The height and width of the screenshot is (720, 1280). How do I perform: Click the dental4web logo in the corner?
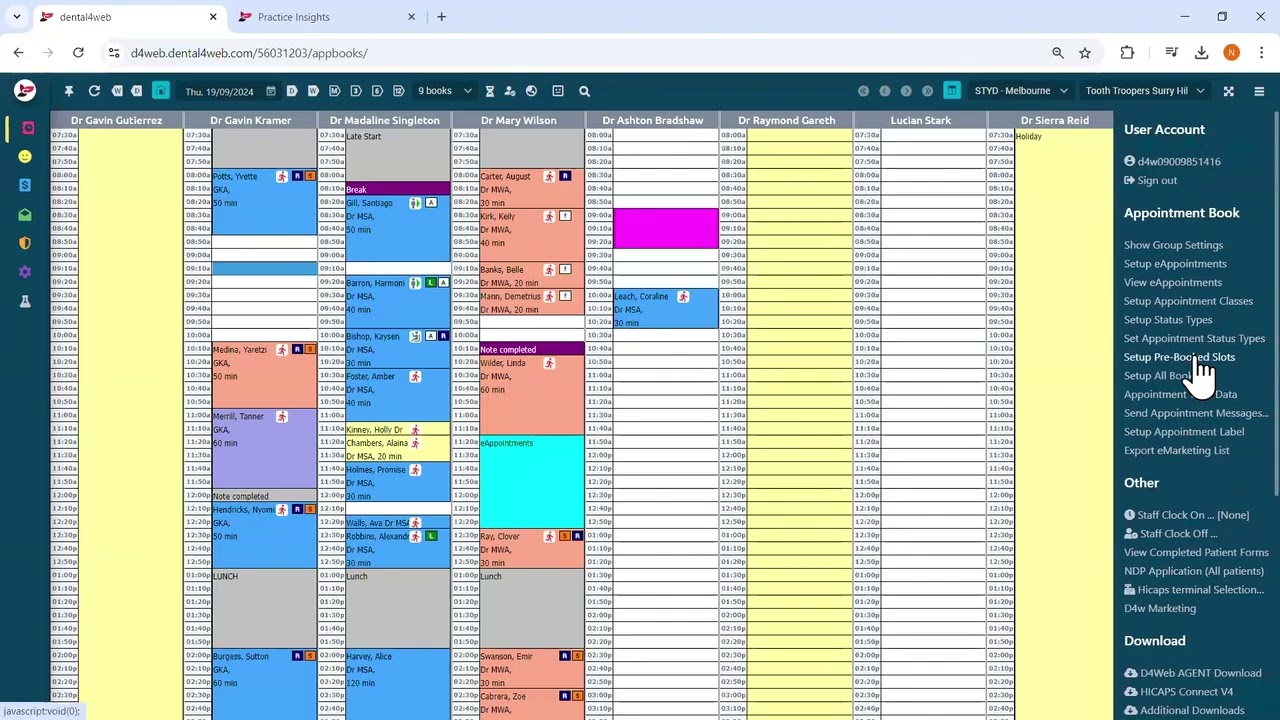pos(25,91)
